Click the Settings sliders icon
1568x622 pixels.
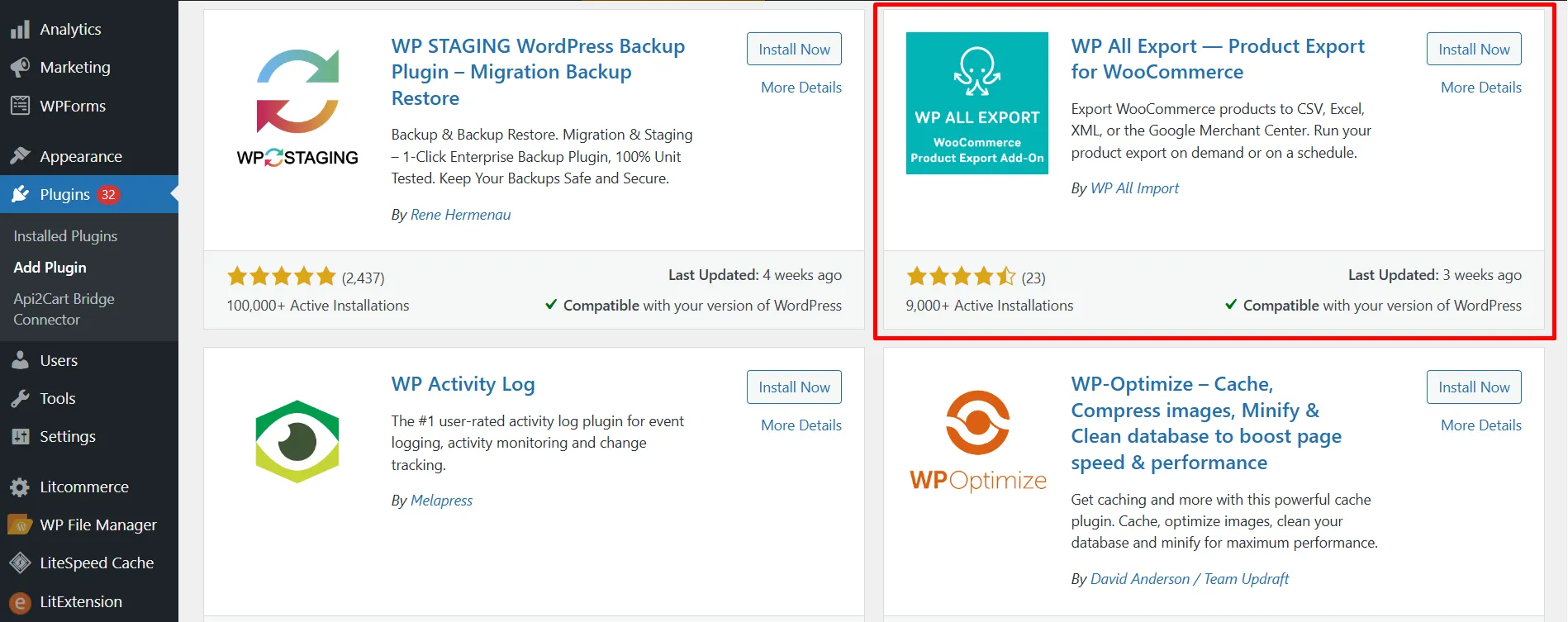[x=20, y=436]
